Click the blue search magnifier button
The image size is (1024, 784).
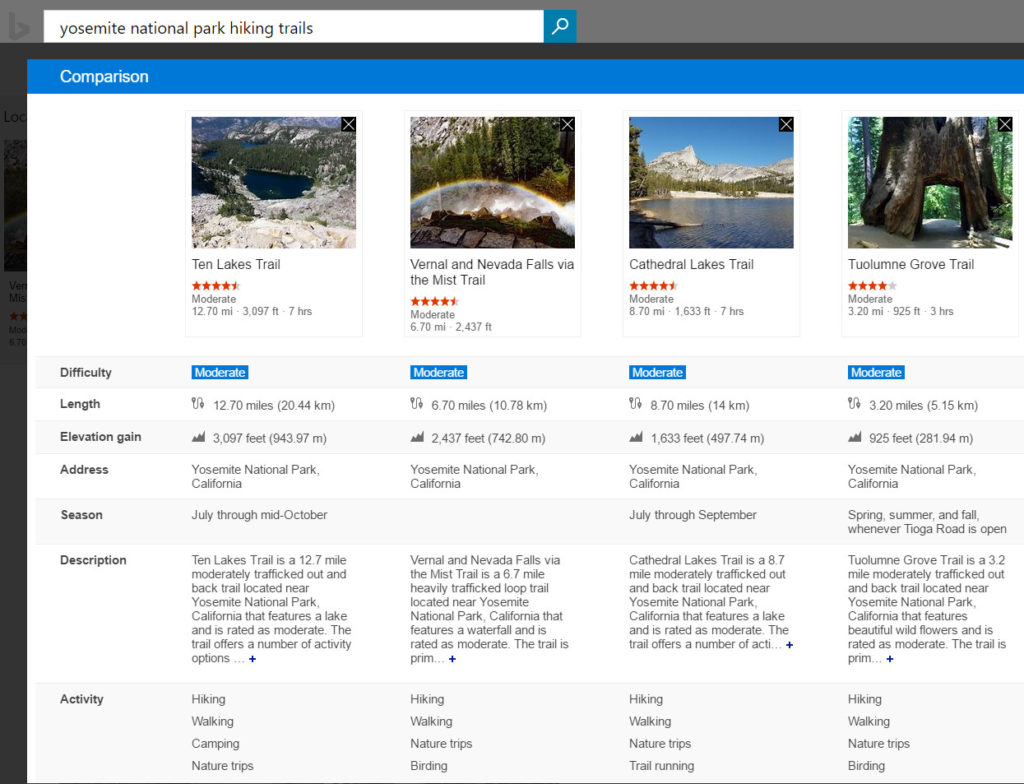pyautogui.click(x=559, y=27)
